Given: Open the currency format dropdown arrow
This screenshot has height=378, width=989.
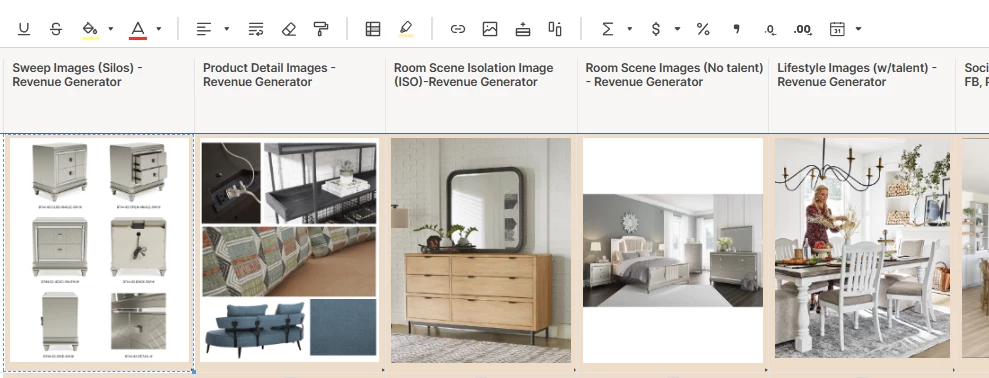Looking at the screenshot, I should pos(677,29).
